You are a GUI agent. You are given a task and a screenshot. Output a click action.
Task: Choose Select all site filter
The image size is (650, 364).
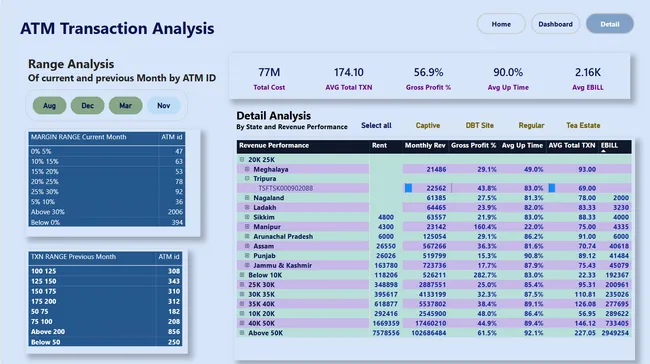tap(376, 125)
